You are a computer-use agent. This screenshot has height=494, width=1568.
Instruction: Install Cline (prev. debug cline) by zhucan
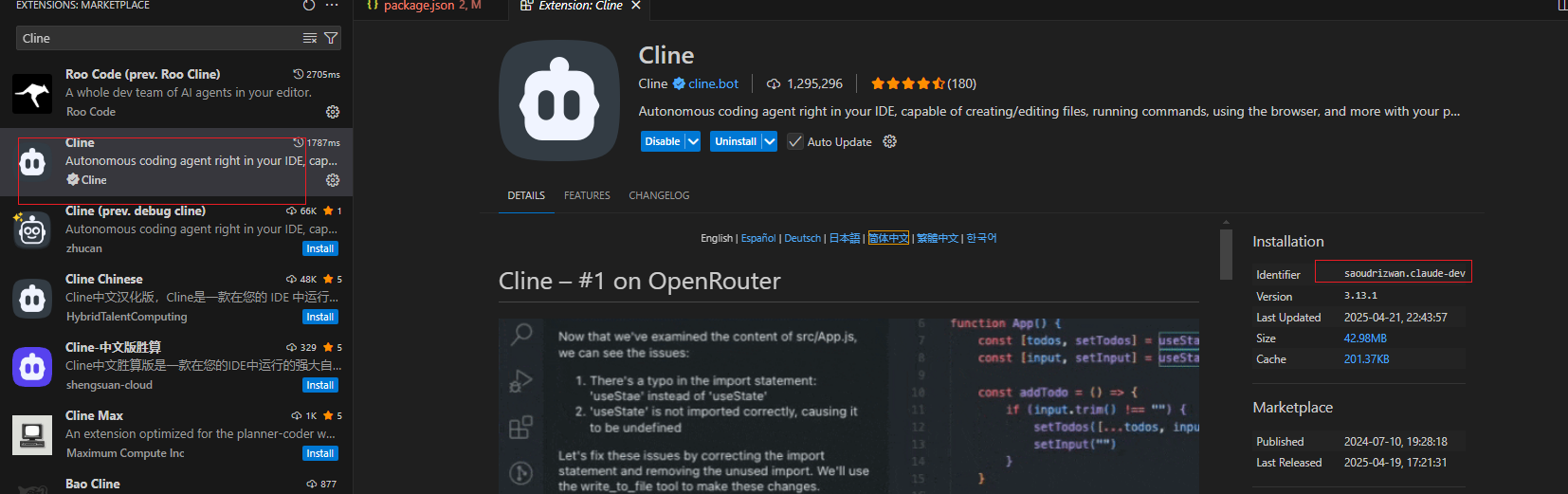(x=320, y=248)
